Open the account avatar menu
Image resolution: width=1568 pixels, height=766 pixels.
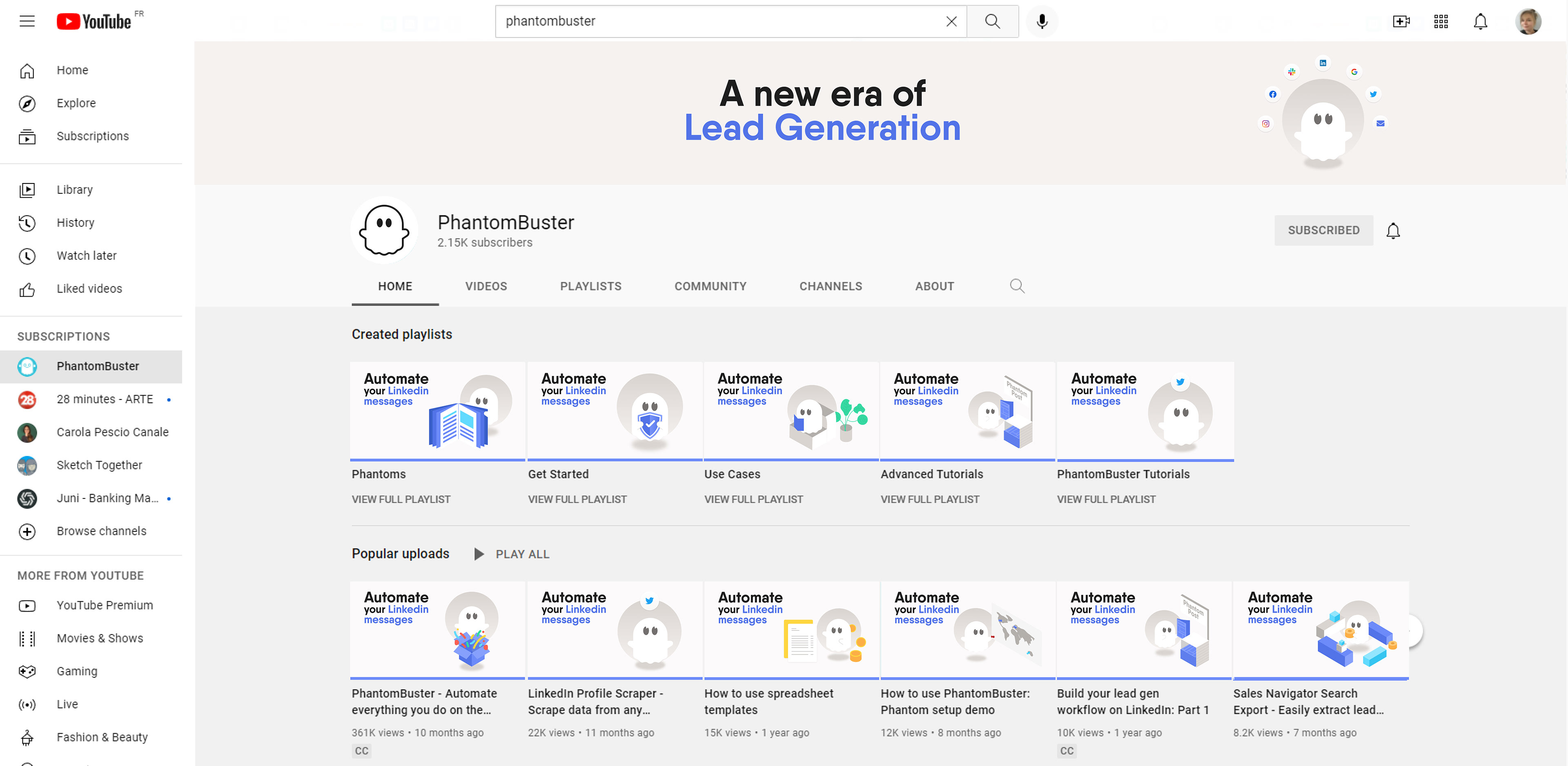tap(1528, 21)
